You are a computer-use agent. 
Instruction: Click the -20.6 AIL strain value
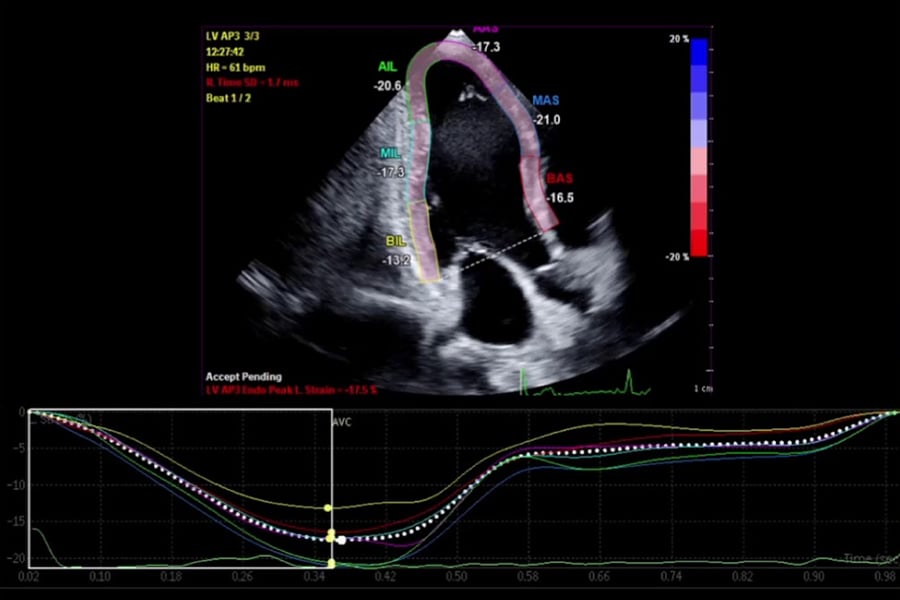(387, 86)
